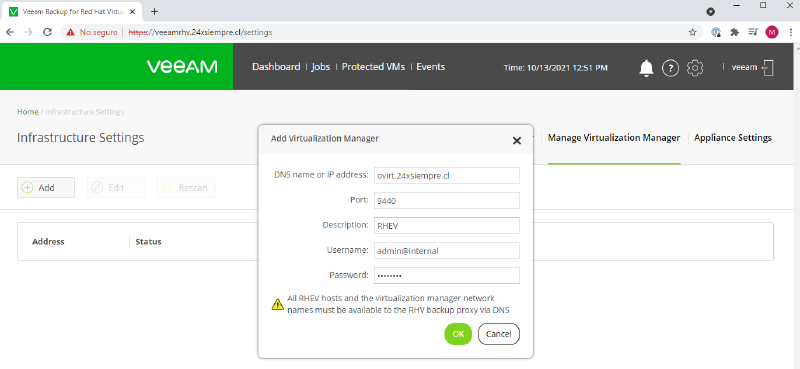Switch to Manage Virtualization Manager tab
The image size is (800, 369).
614,138
